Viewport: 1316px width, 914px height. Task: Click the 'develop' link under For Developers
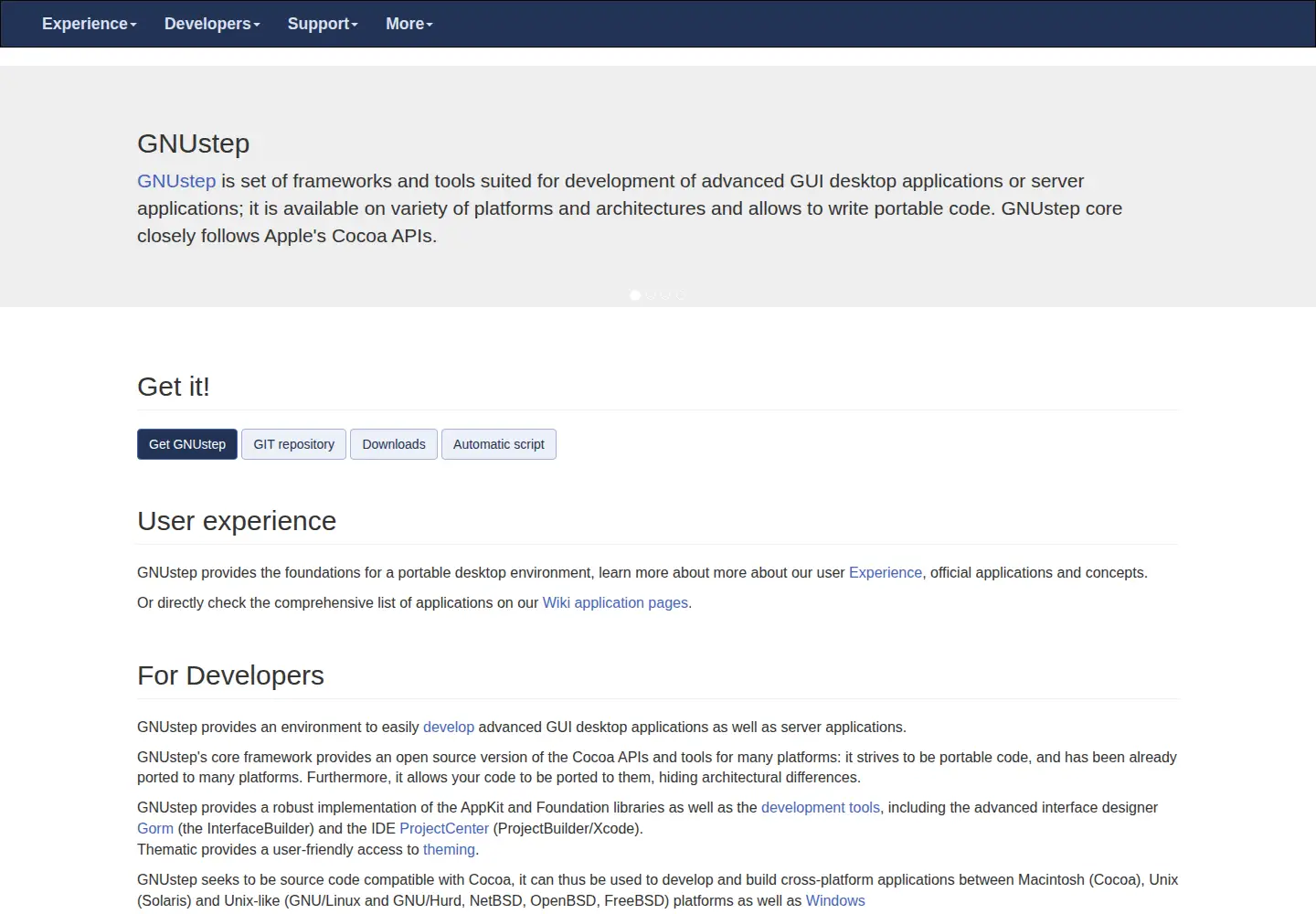click(x=449, y=727)
